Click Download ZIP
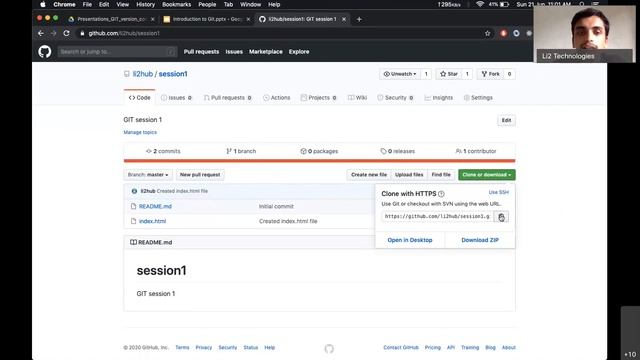 point(480,240)
